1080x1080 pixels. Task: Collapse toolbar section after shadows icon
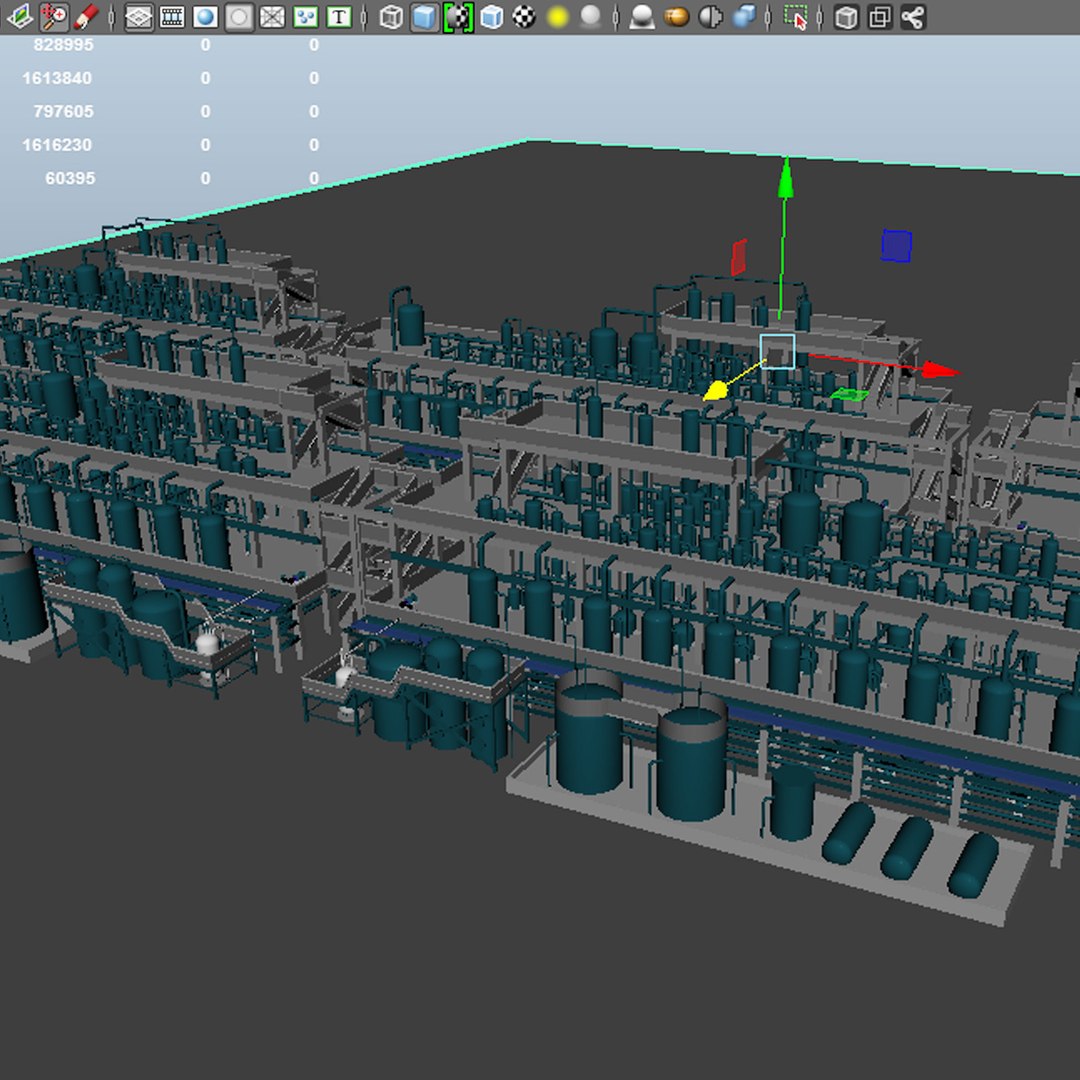(x=616, y=17)
